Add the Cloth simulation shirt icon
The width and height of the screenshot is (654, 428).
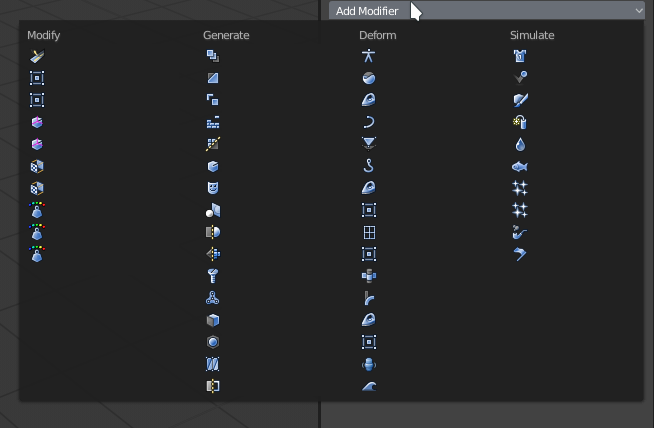tap(520, 56)
